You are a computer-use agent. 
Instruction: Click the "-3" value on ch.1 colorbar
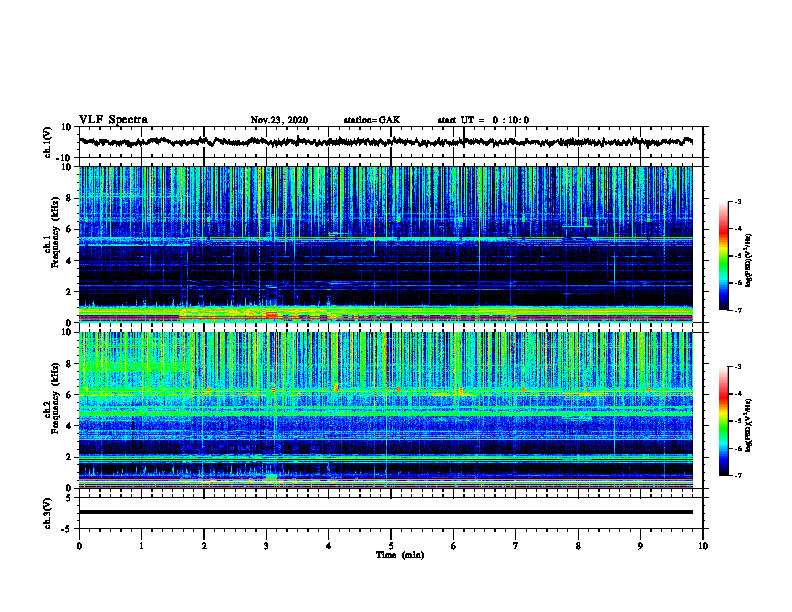[737, 202]
